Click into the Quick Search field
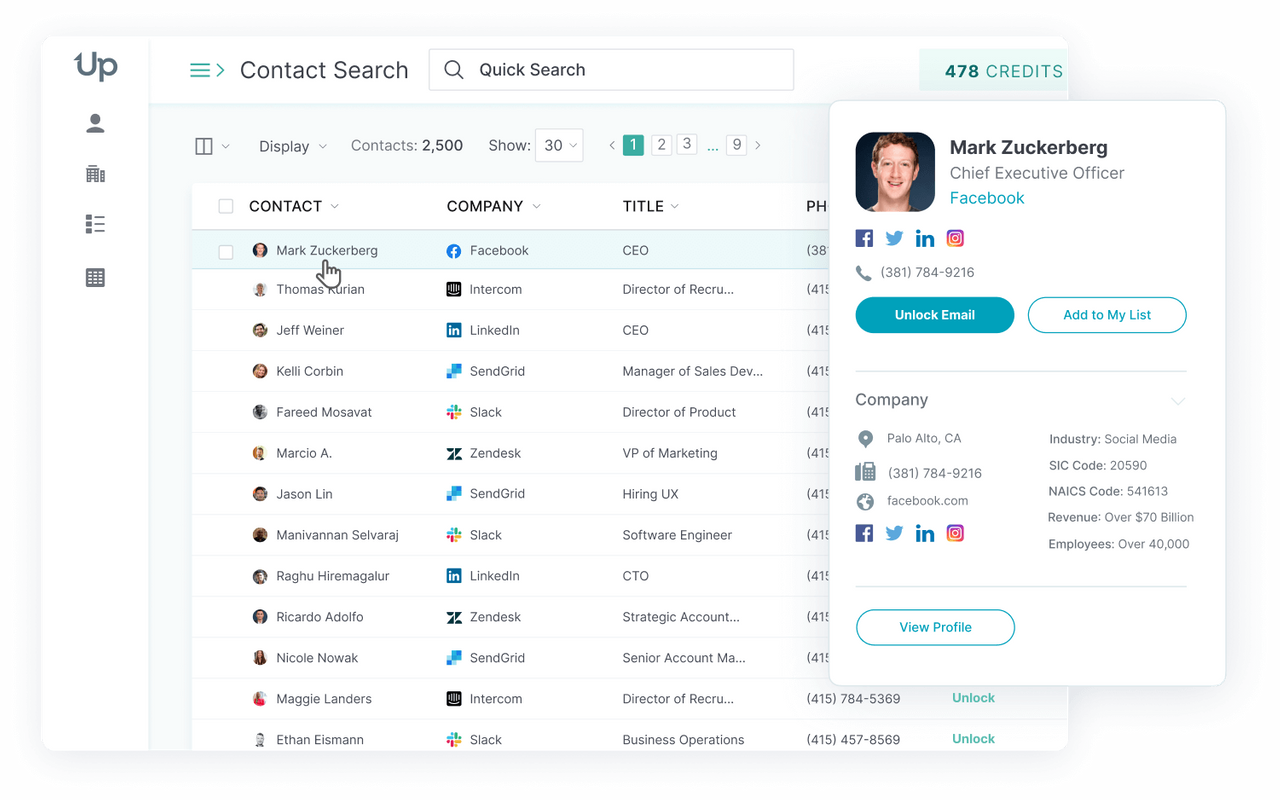Image resolution: width=1280 pixels, height=800 pixels. [611, 70]
